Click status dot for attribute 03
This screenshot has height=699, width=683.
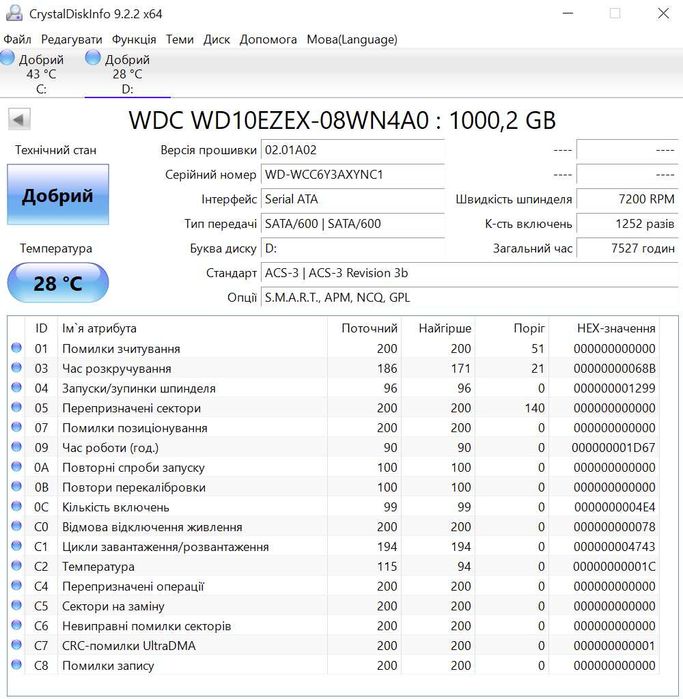tap(16, 367)
